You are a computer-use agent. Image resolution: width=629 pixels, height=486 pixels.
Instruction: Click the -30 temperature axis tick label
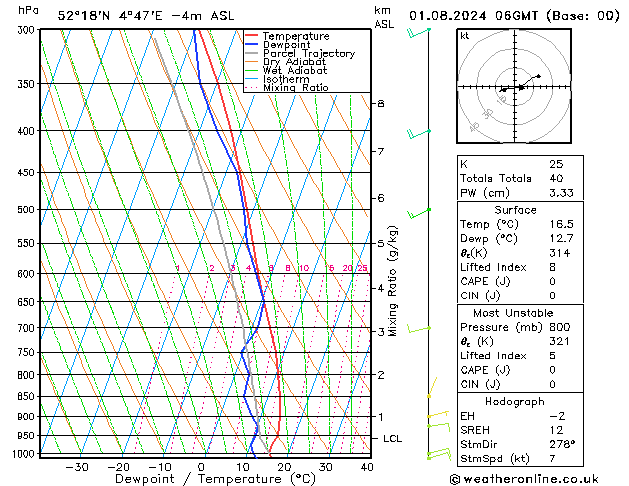[77, 467]
